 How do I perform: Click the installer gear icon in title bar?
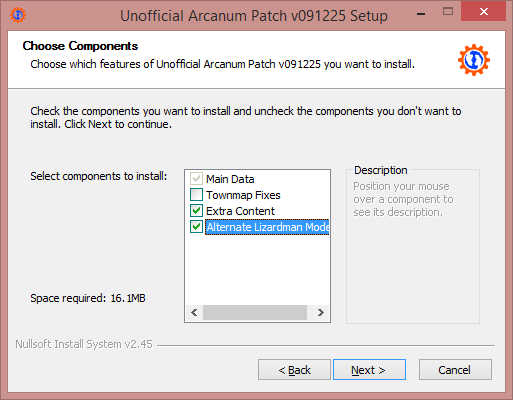click(x=17, y=15)
